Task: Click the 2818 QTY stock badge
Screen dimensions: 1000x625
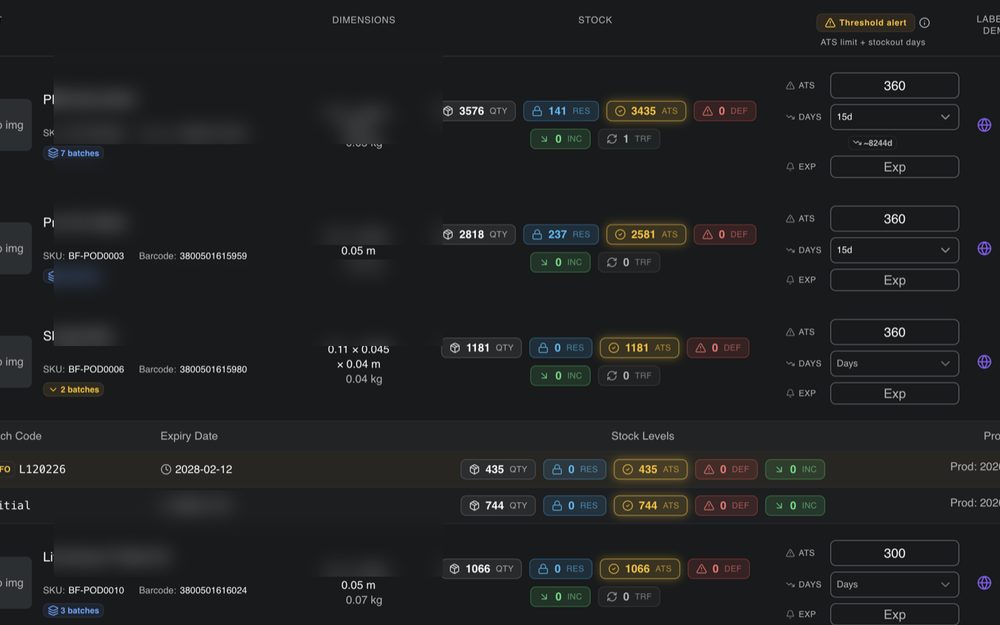Action: click(478, 234)
